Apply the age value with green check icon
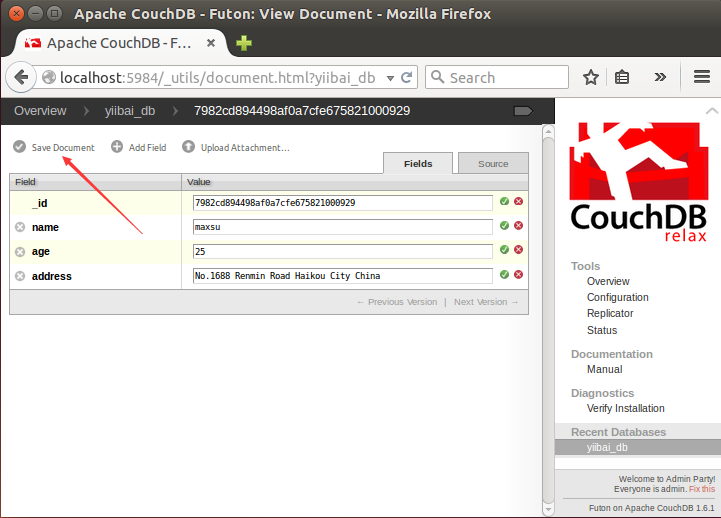Viewport: 721px width, 518px height. (x=505, y=250)
